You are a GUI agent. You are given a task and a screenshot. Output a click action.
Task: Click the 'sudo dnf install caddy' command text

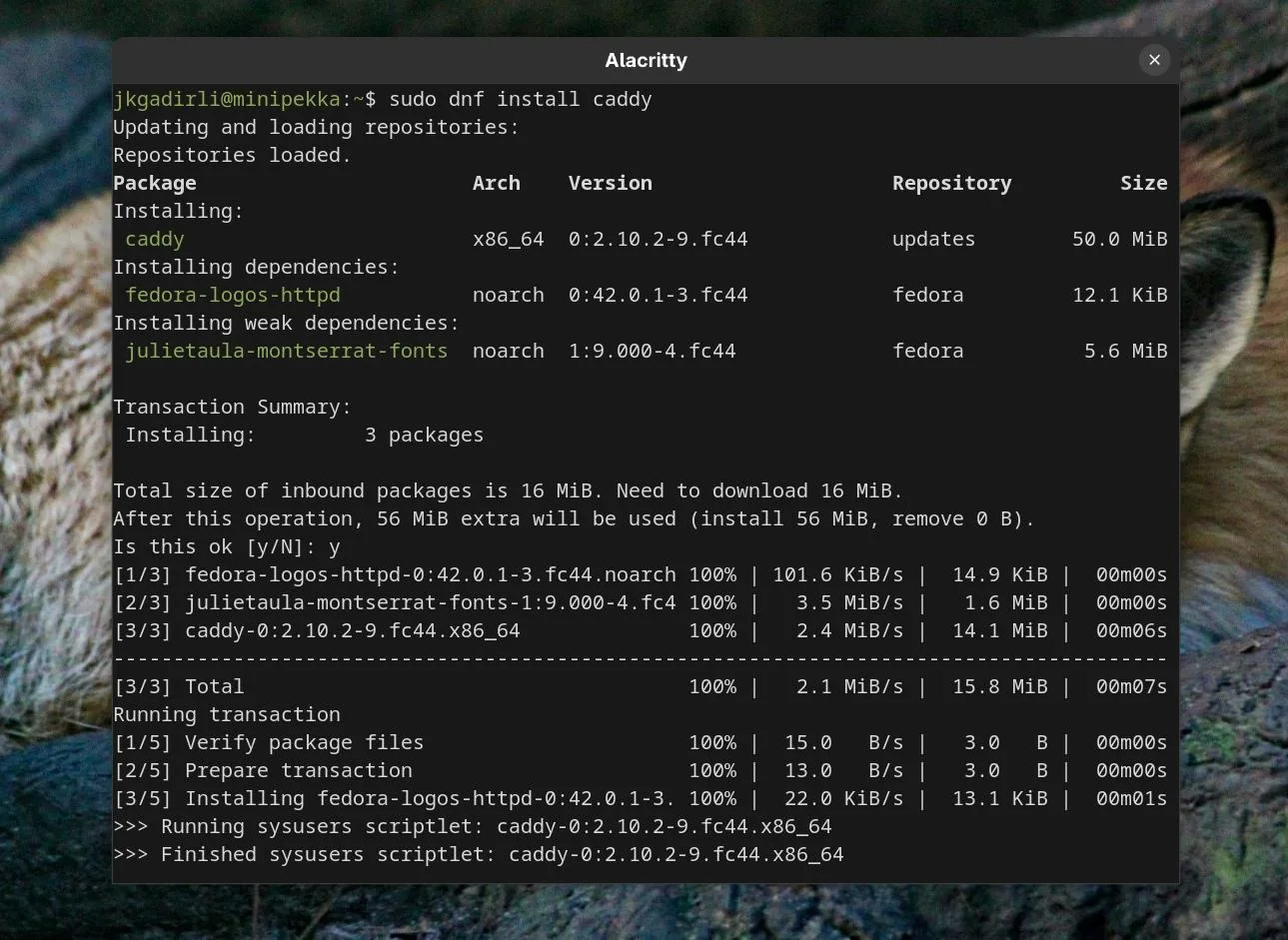click(521, 99)
